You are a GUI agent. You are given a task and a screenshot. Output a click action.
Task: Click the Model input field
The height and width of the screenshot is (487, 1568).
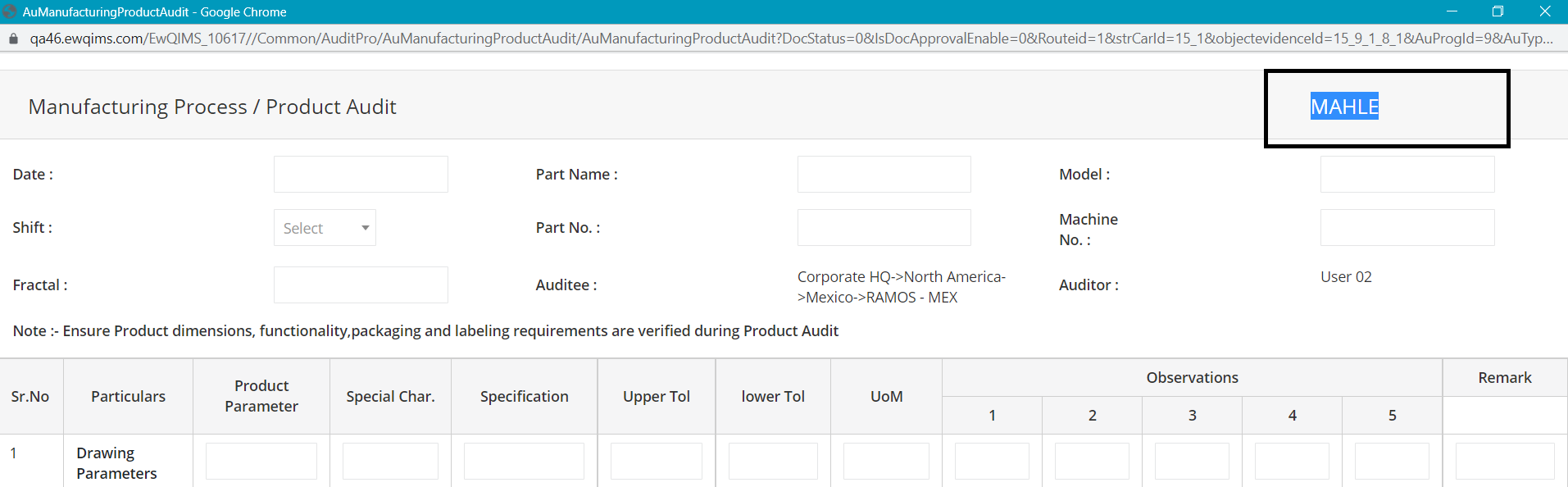point(1407,175)
